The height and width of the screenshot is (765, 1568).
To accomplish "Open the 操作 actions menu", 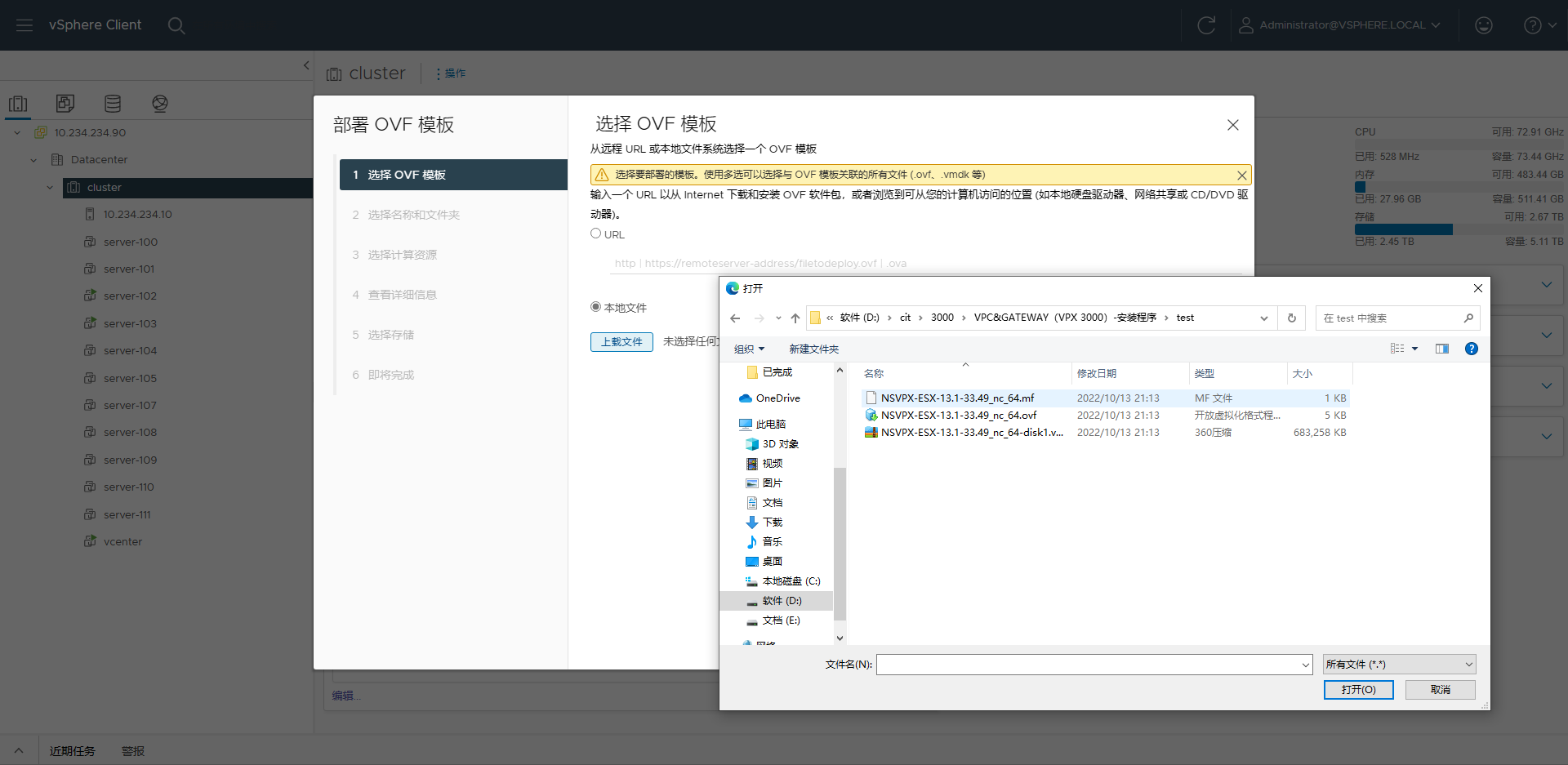I will (x=451, y=73).
